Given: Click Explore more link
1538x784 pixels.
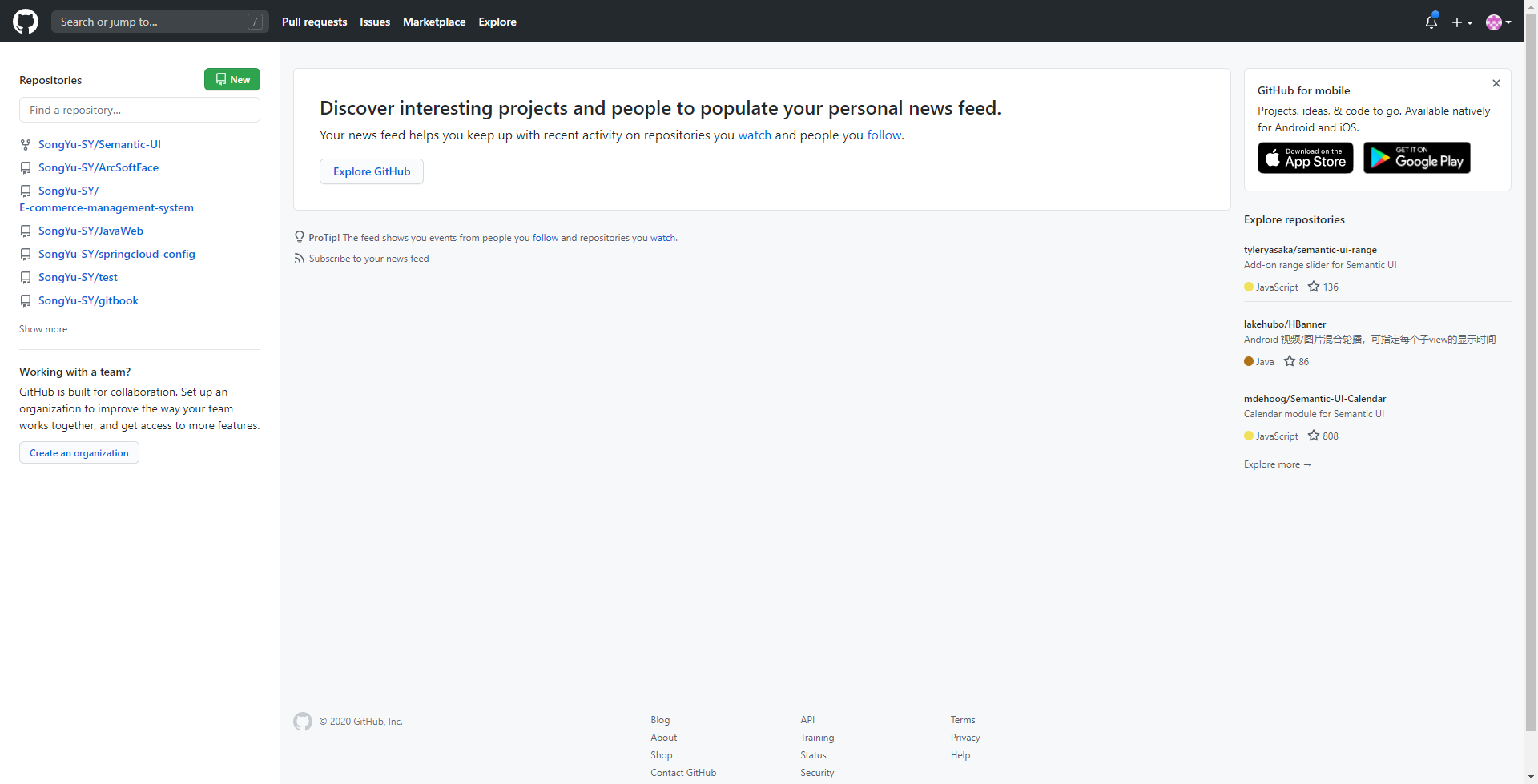Looking at the screenshot, I should tap(1277, 464).
